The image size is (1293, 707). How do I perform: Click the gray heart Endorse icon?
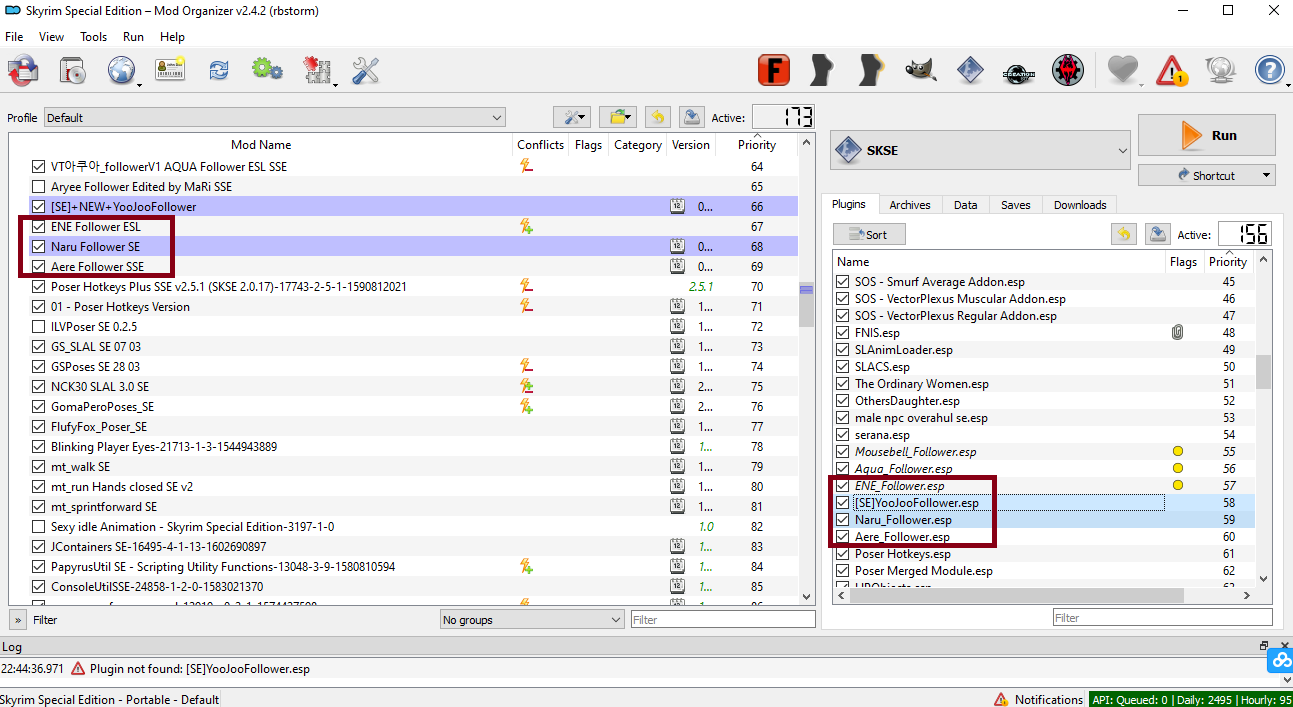(1123, 70)
